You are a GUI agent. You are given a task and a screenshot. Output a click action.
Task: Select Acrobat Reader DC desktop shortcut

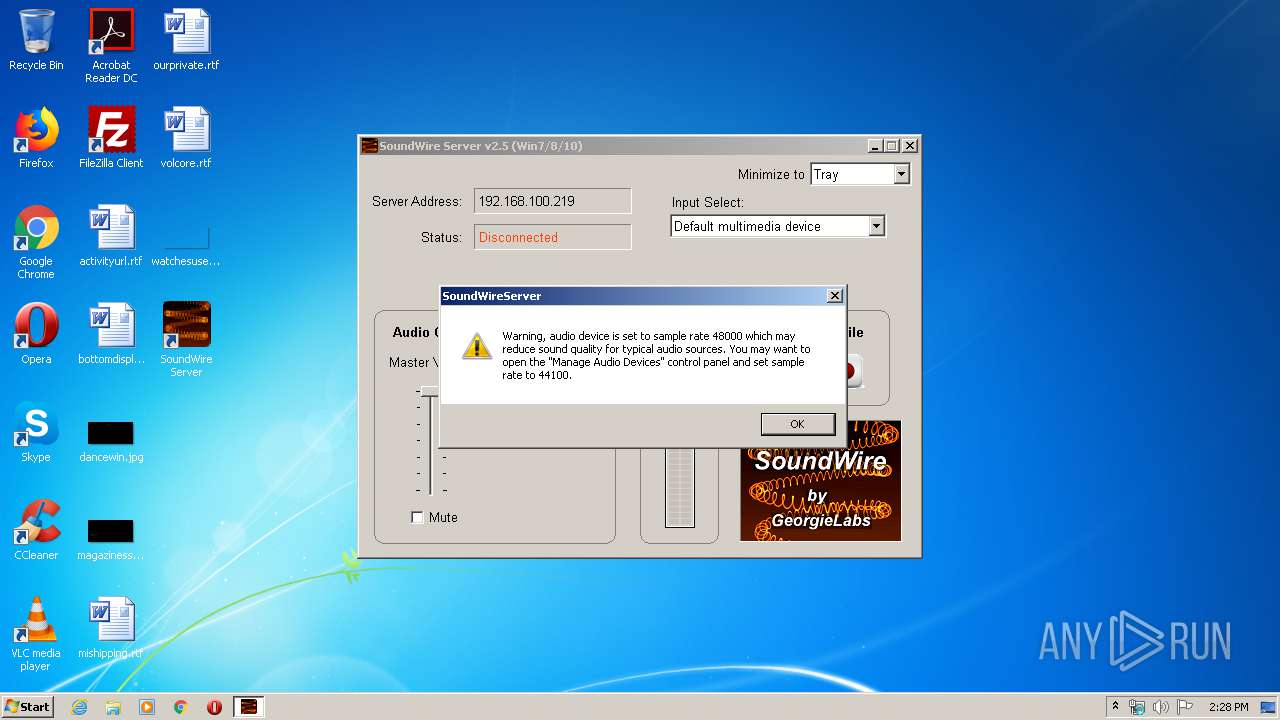pos(111,46)
